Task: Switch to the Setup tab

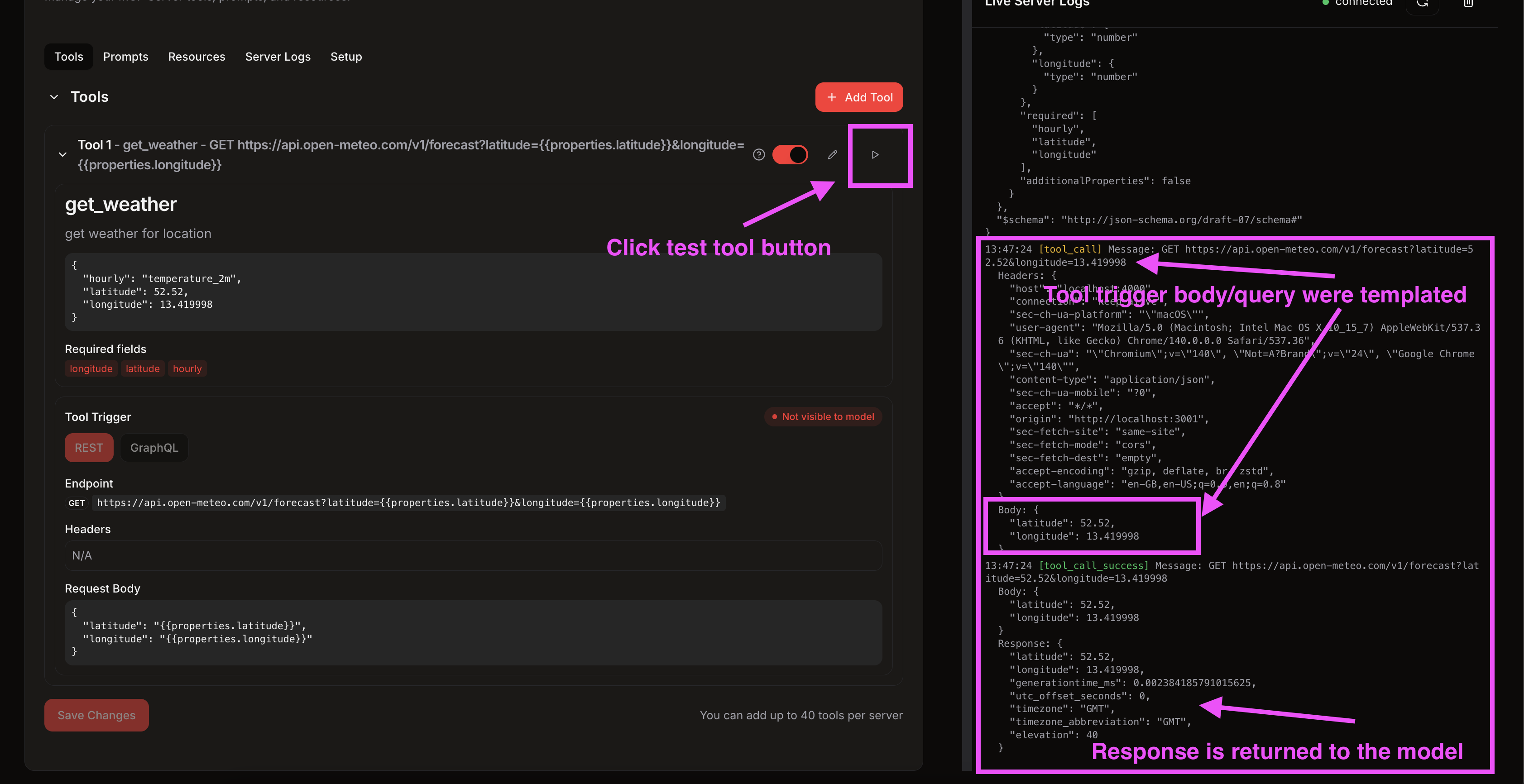Action: [x=346, y=56]
